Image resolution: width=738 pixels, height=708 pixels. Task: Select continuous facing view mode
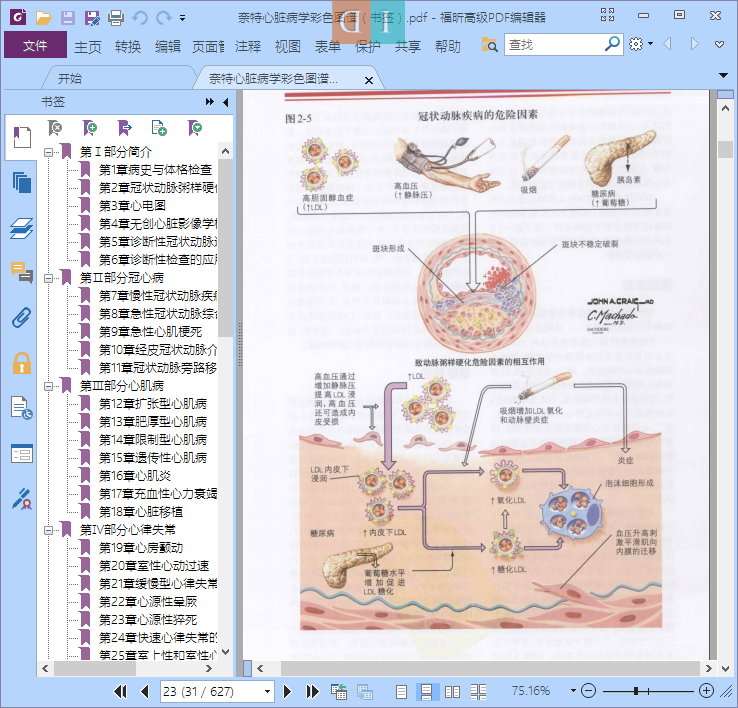tap(478, 691)
